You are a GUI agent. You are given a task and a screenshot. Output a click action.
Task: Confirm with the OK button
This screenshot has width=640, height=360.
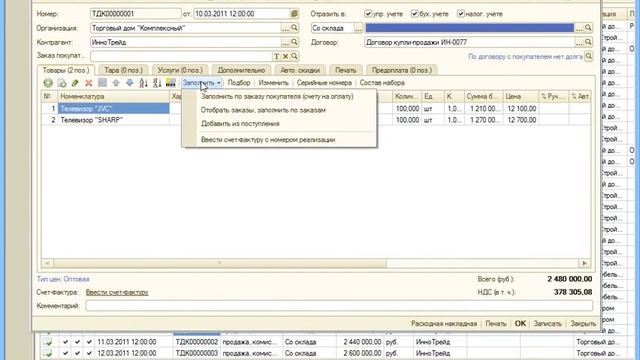pyautogui.click(x=520, y=324)
